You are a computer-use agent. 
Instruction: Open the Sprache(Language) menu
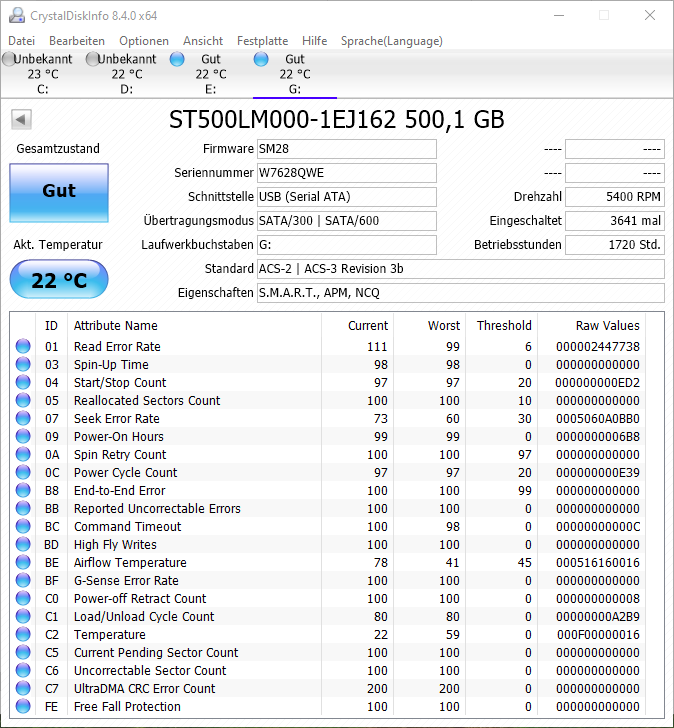click(x=392, y=41)
